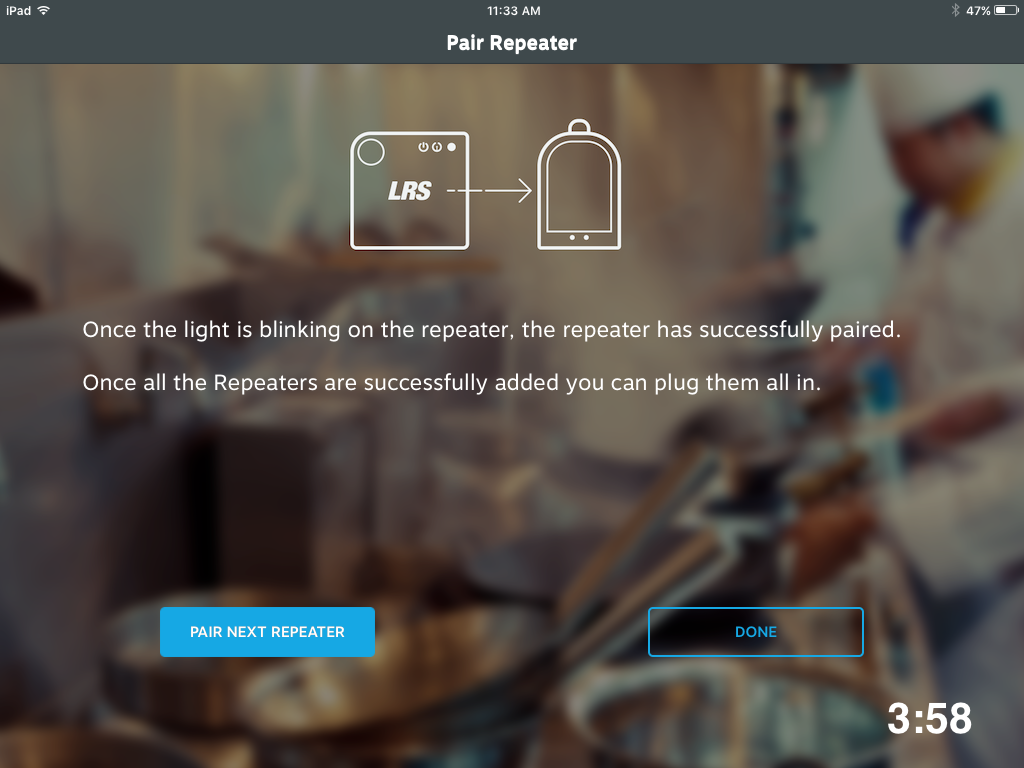This screenshot has width=1024, height=768.
Task: Click the solid white dot on the transmitter
Action: [451, 147]
